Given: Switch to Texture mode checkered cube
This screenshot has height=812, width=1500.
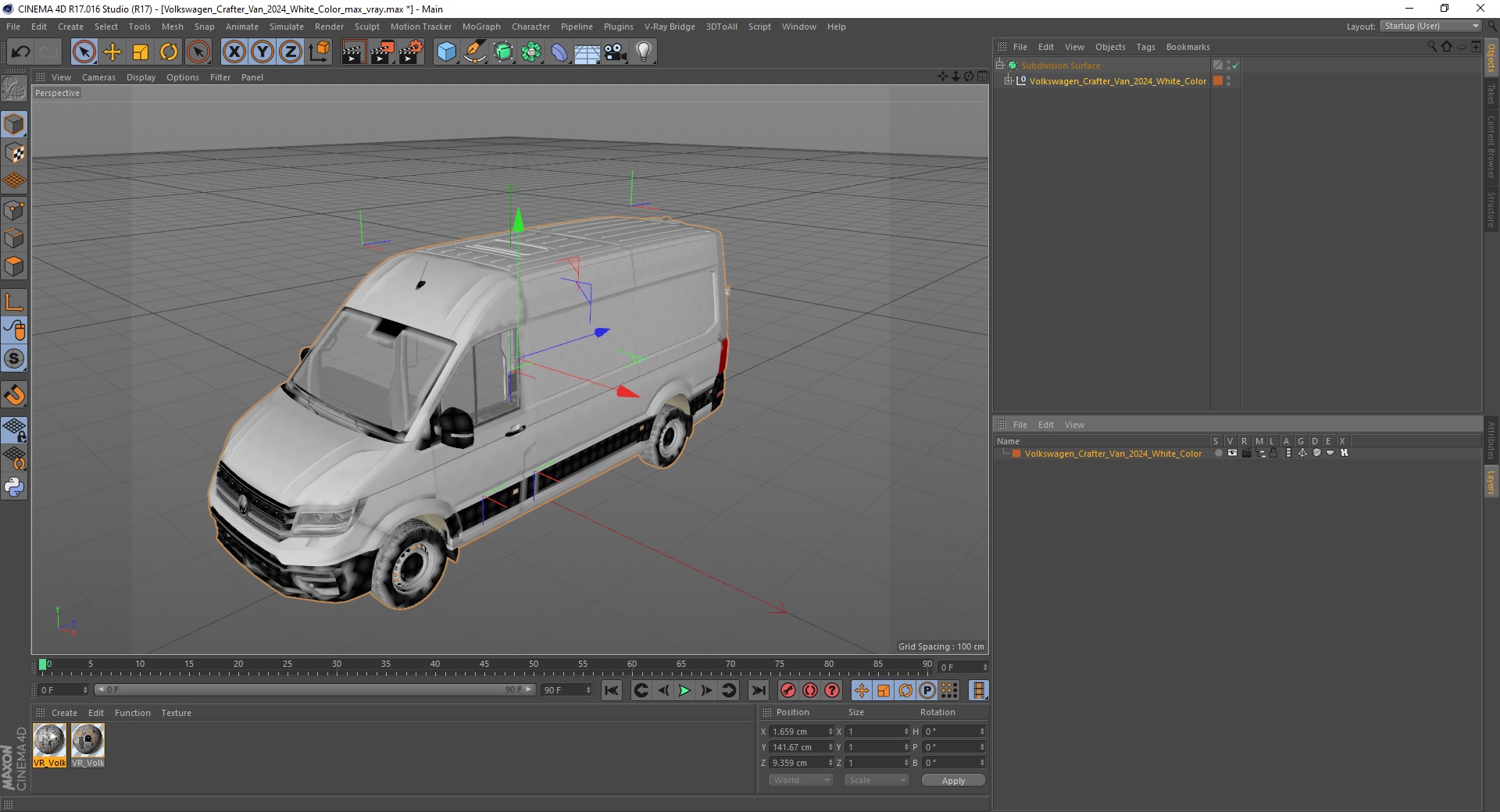Looking at the screenshot, I should pyautogui.click(x=14, y=153).
